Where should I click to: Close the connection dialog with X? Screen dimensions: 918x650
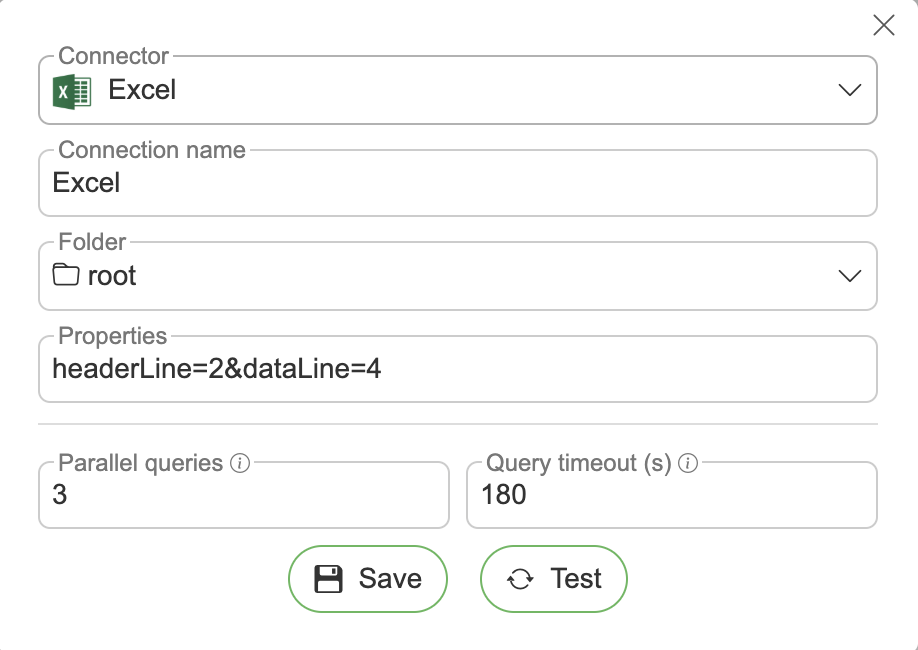tap(884, 25)
